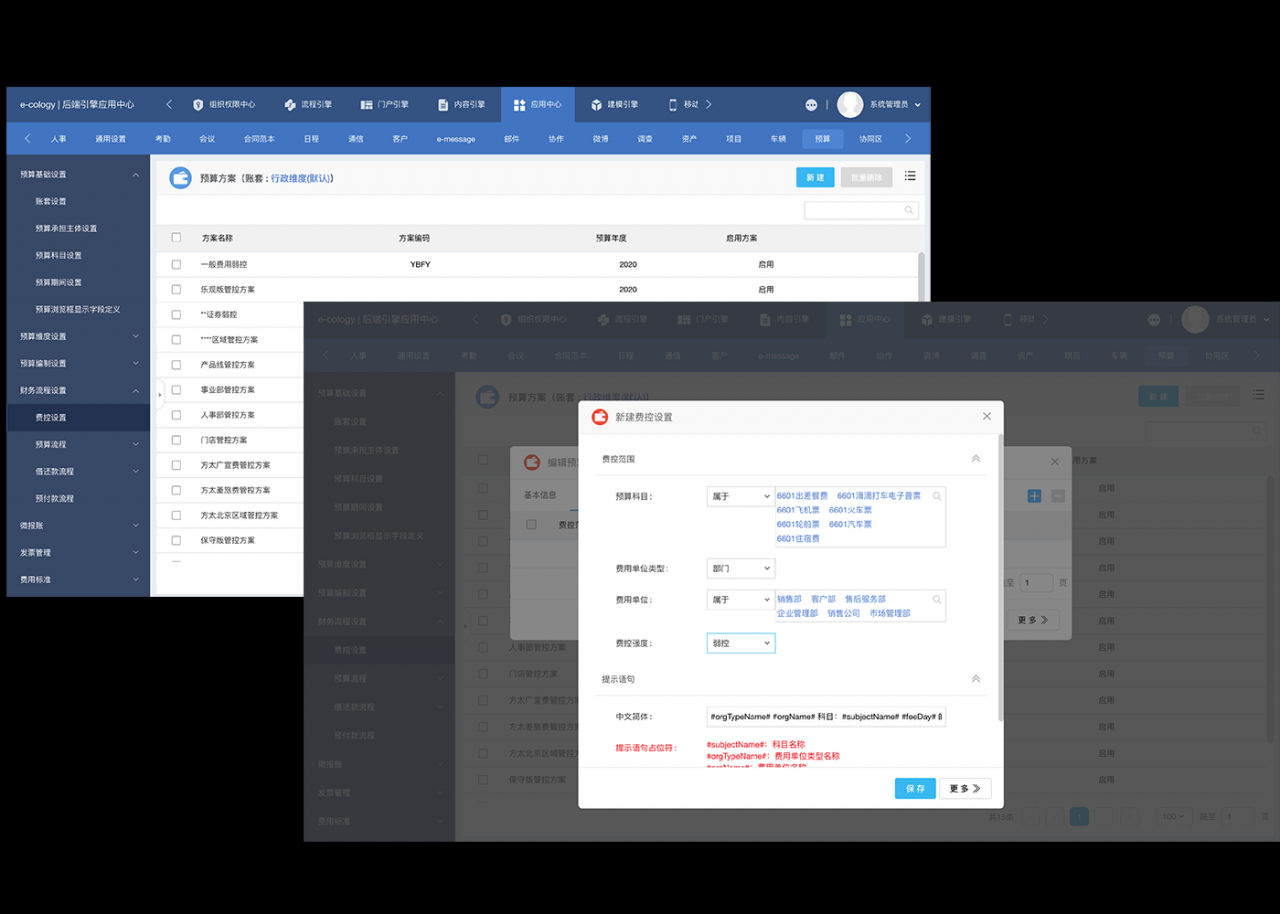Tick checkbox for 门店管控方案
This screenshot has height=914, width=1280.
tap(176, 440)
